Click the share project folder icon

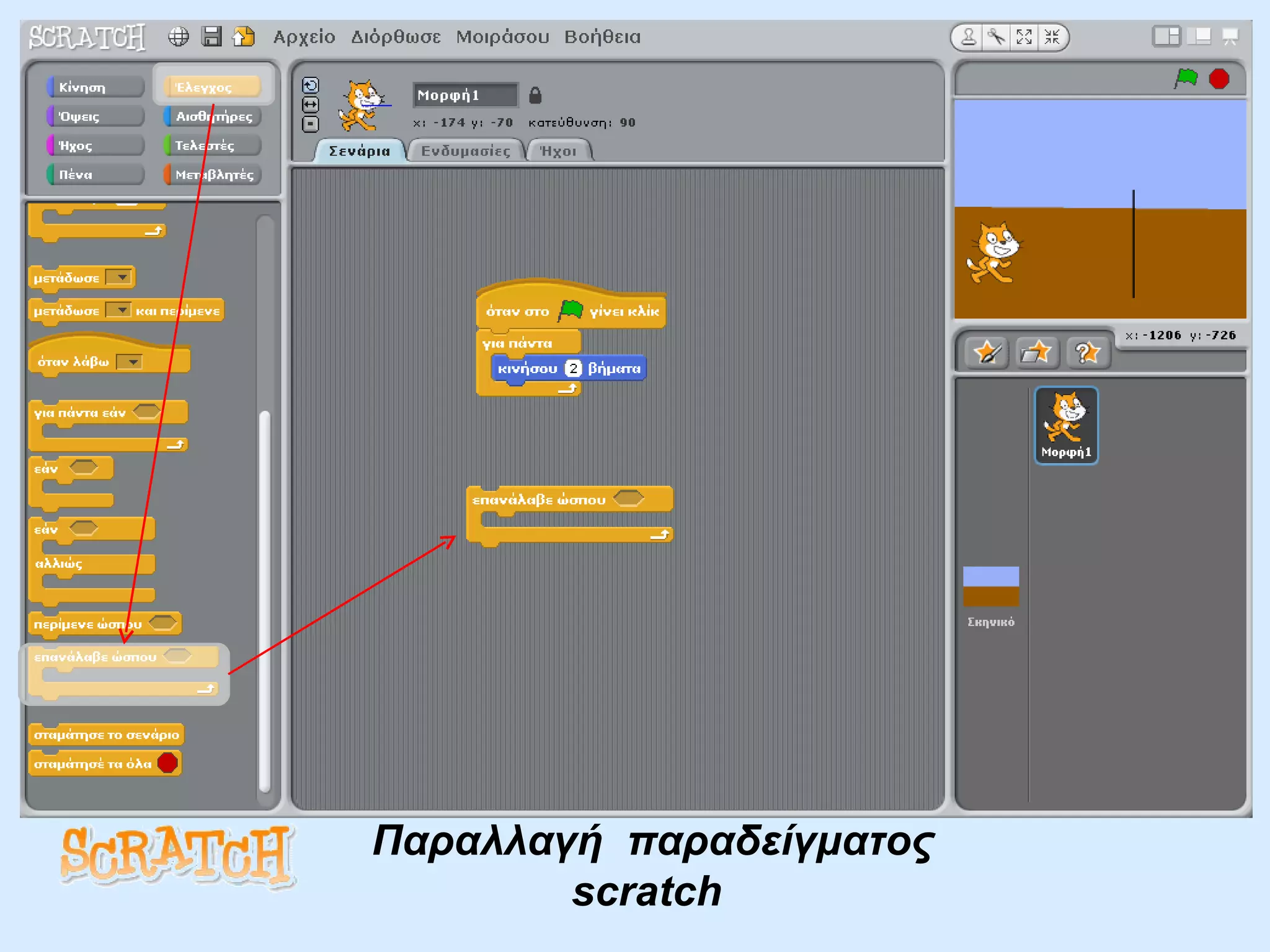point(244,37)
